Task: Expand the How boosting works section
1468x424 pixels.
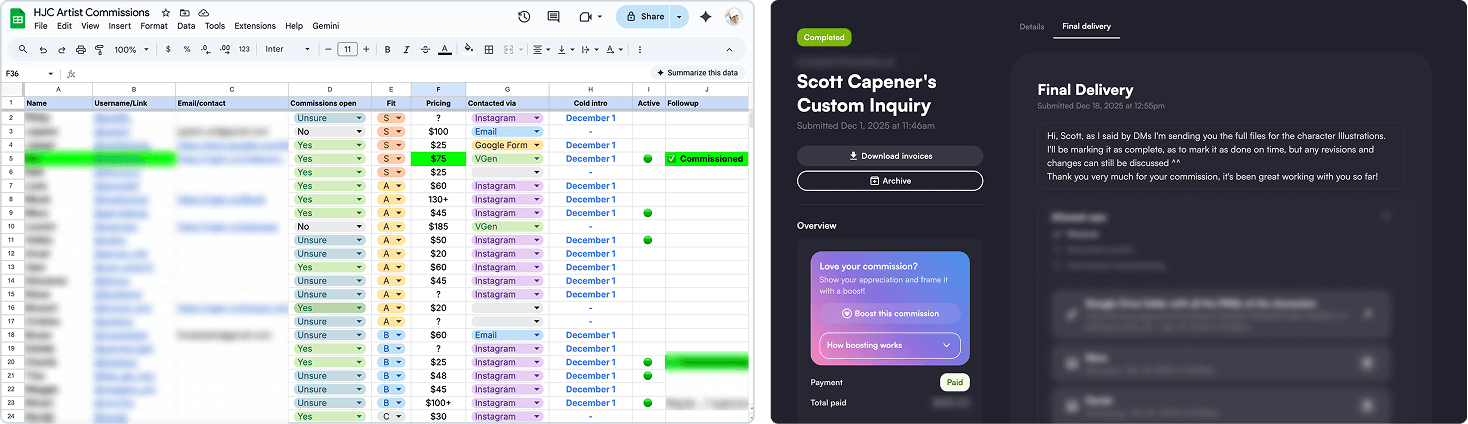Action: pyautogui.click(x=890, y=345)
